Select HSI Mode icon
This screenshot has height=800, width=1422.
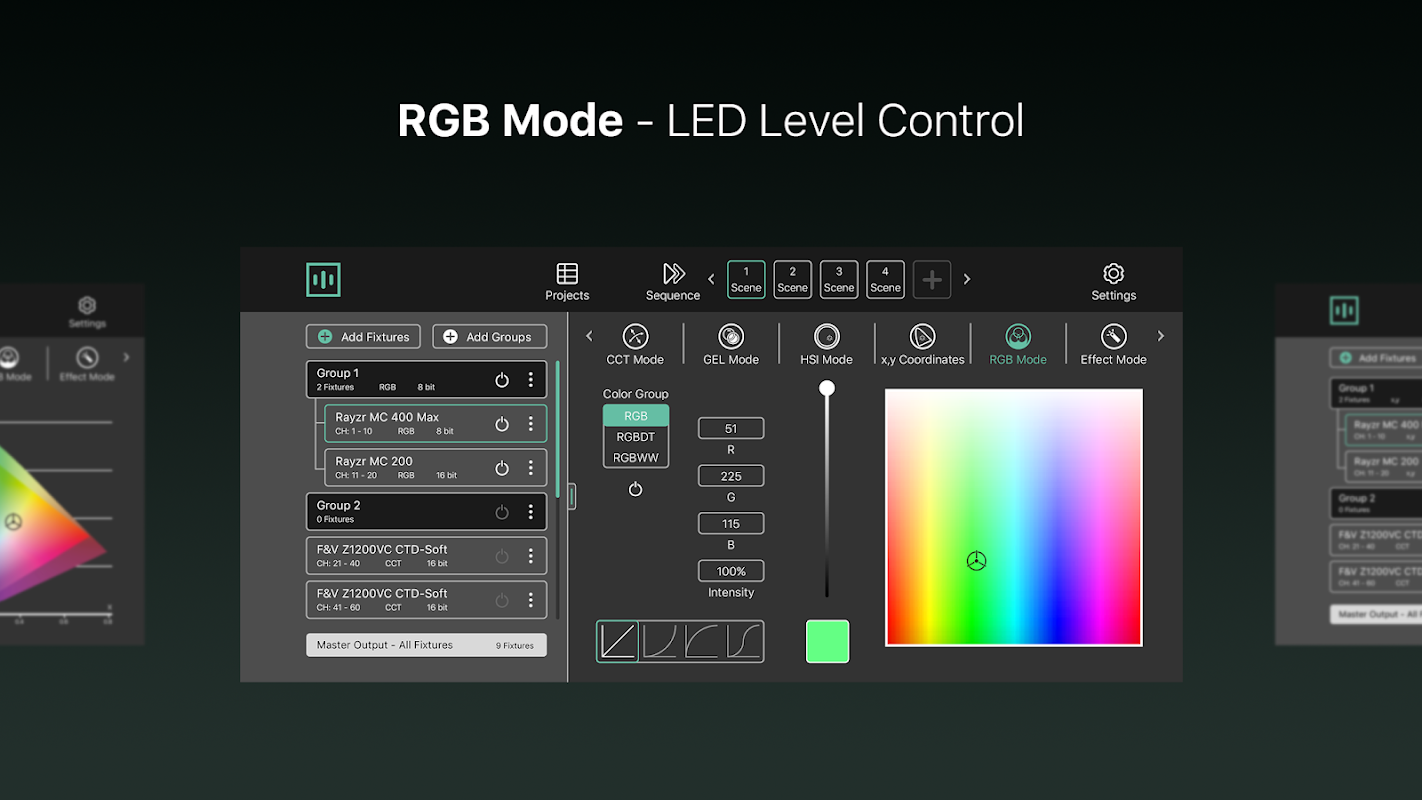(827, 336)
